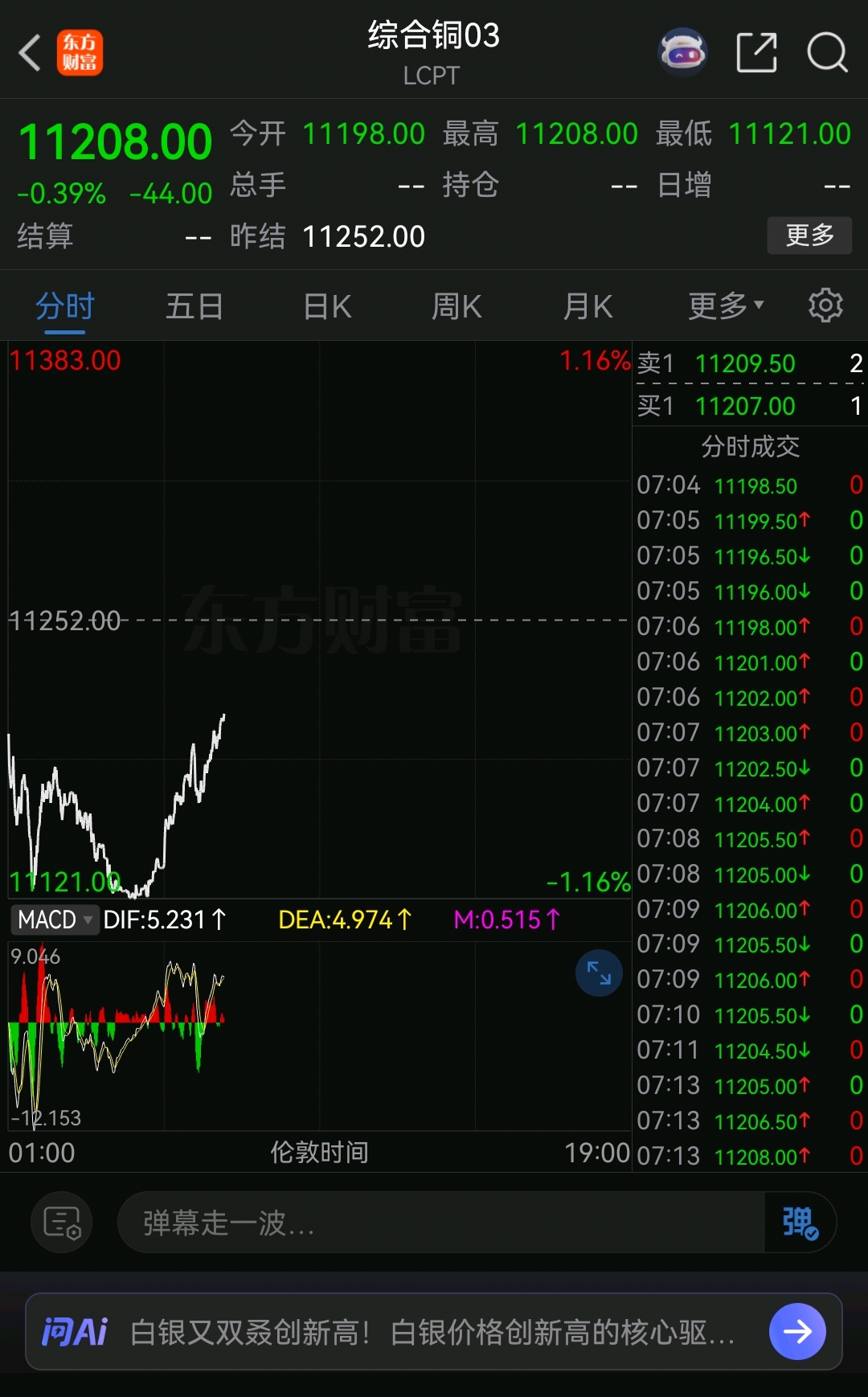Tap the 更多 quote details button

(x=809, y=236)
